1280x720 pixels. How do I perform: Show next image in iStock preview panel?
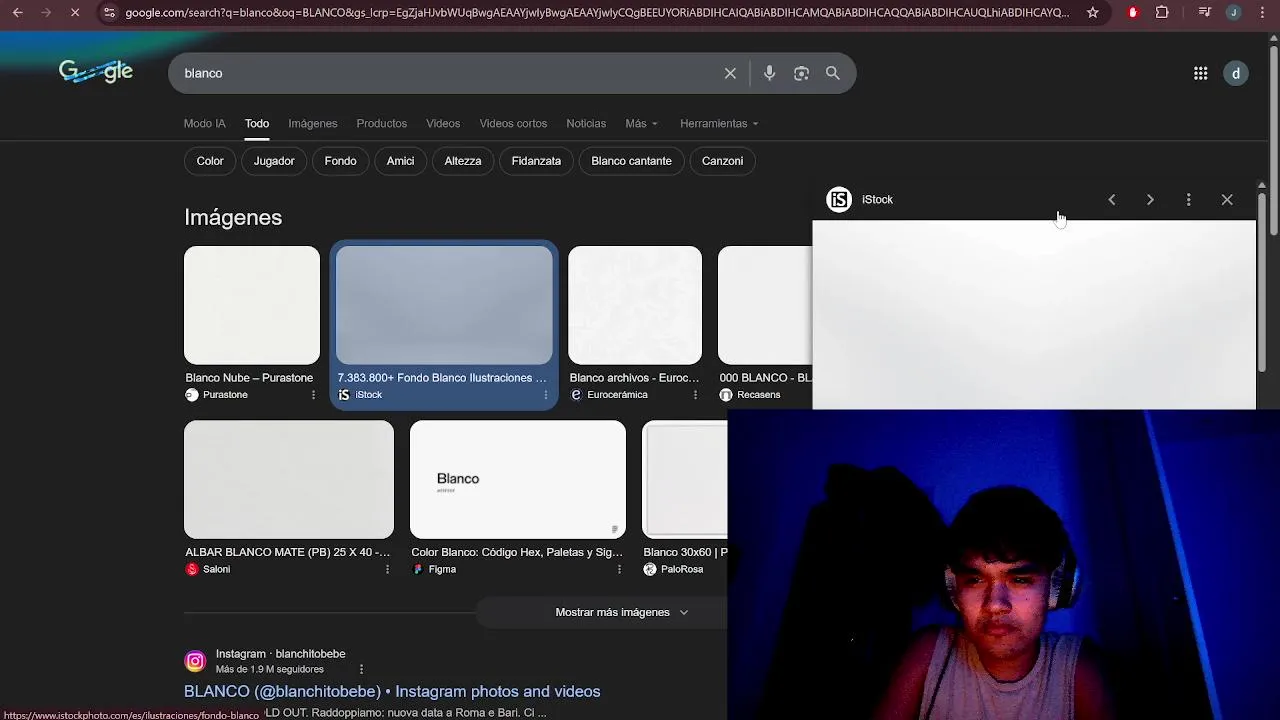pos(1150,200)
